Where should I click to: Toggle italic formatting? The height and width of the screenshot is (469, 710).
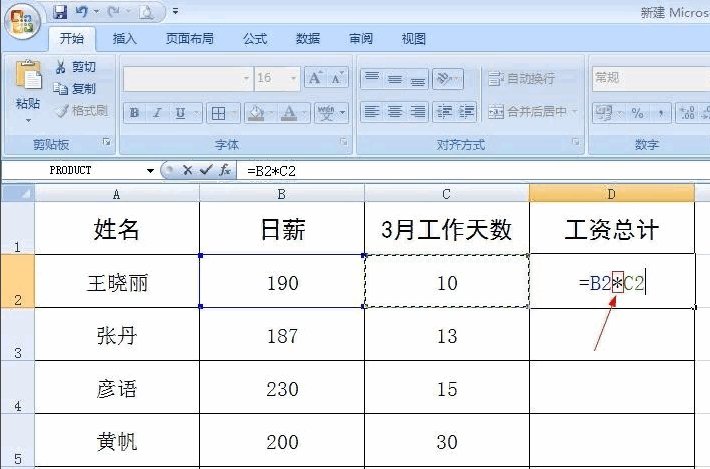click(157, 113)
